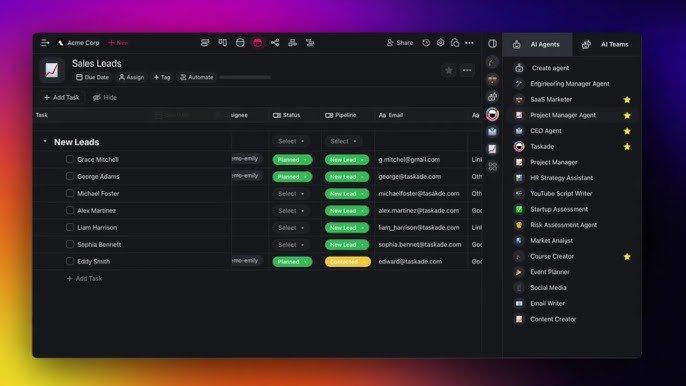Unstar the Taskade agent
This screenshot has width=686, height=386.
coord(627,147)
